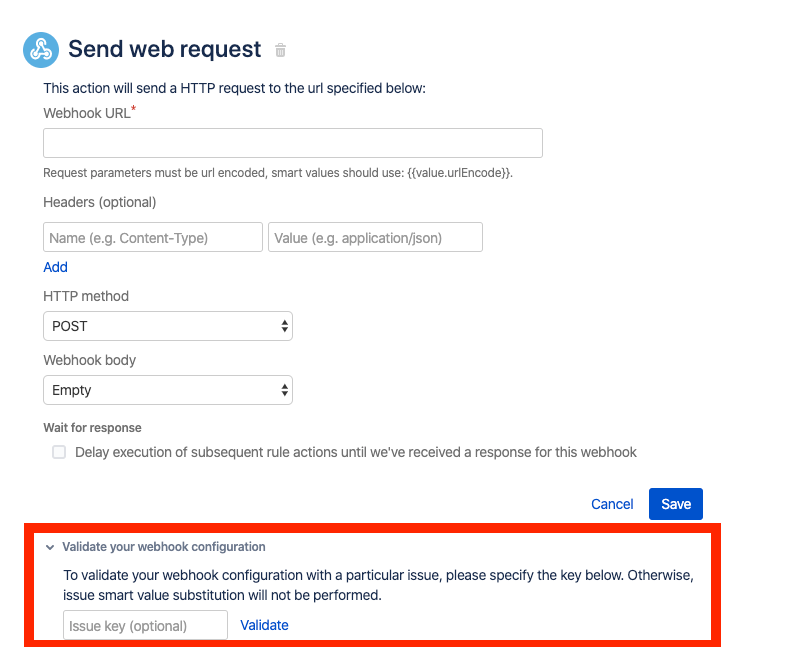This screenshot has height=647, width=802.
Task: Click the Send web request title
Action: [x=165, y=49]
